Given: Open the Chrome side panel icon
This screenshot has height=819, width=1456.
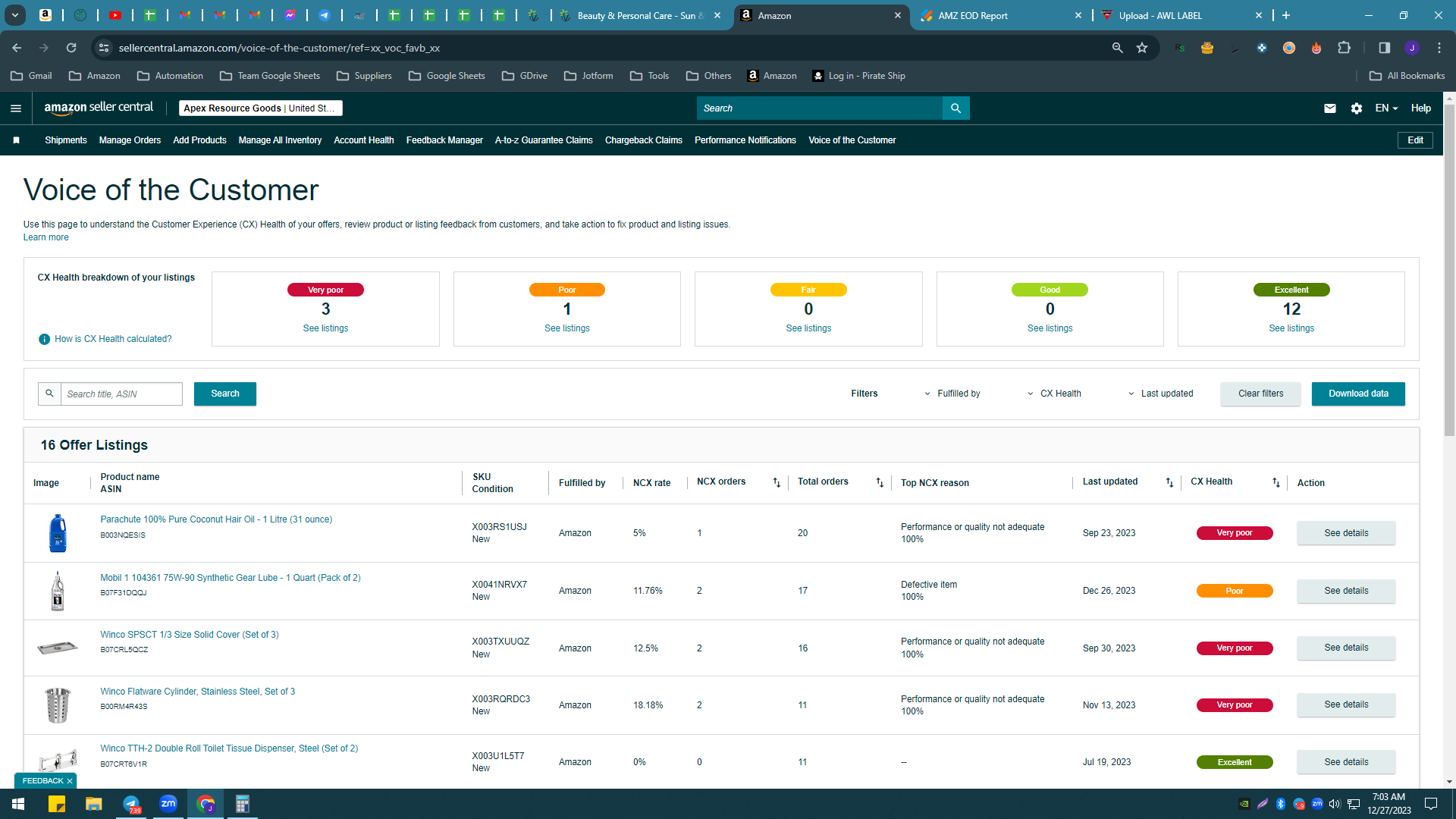Looking at the screenshot, I should click(1385, 48).
